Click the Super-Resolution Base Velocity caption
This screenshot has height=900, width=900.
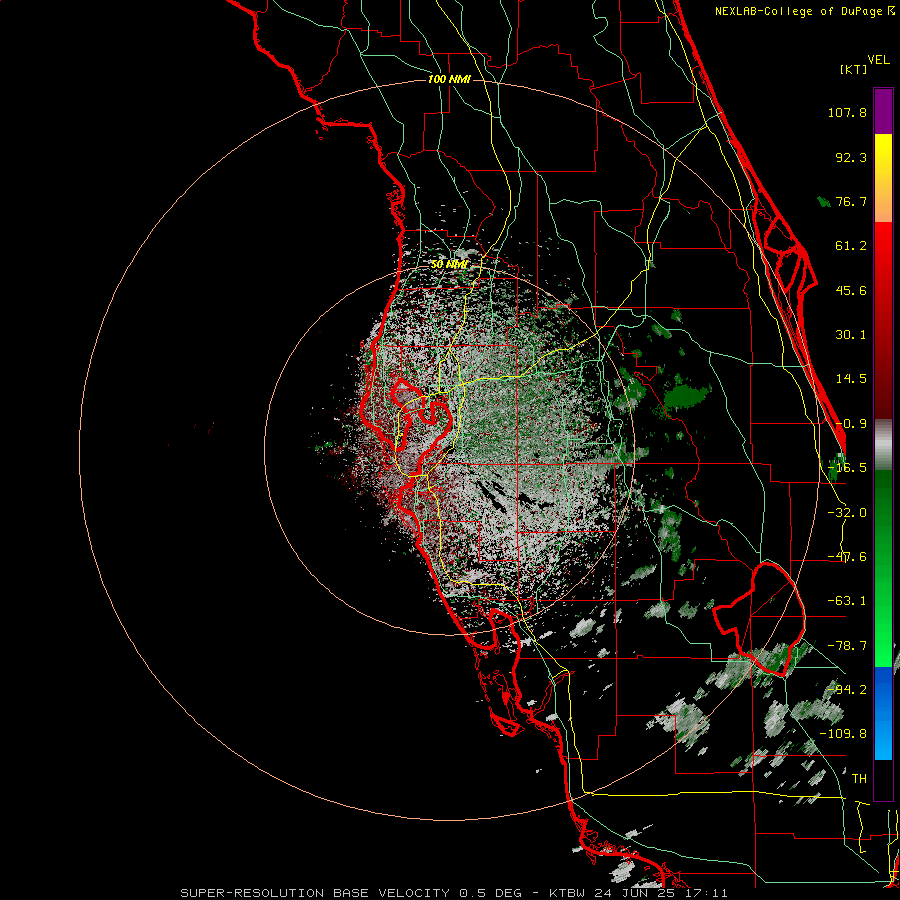(x=454, y=893)
